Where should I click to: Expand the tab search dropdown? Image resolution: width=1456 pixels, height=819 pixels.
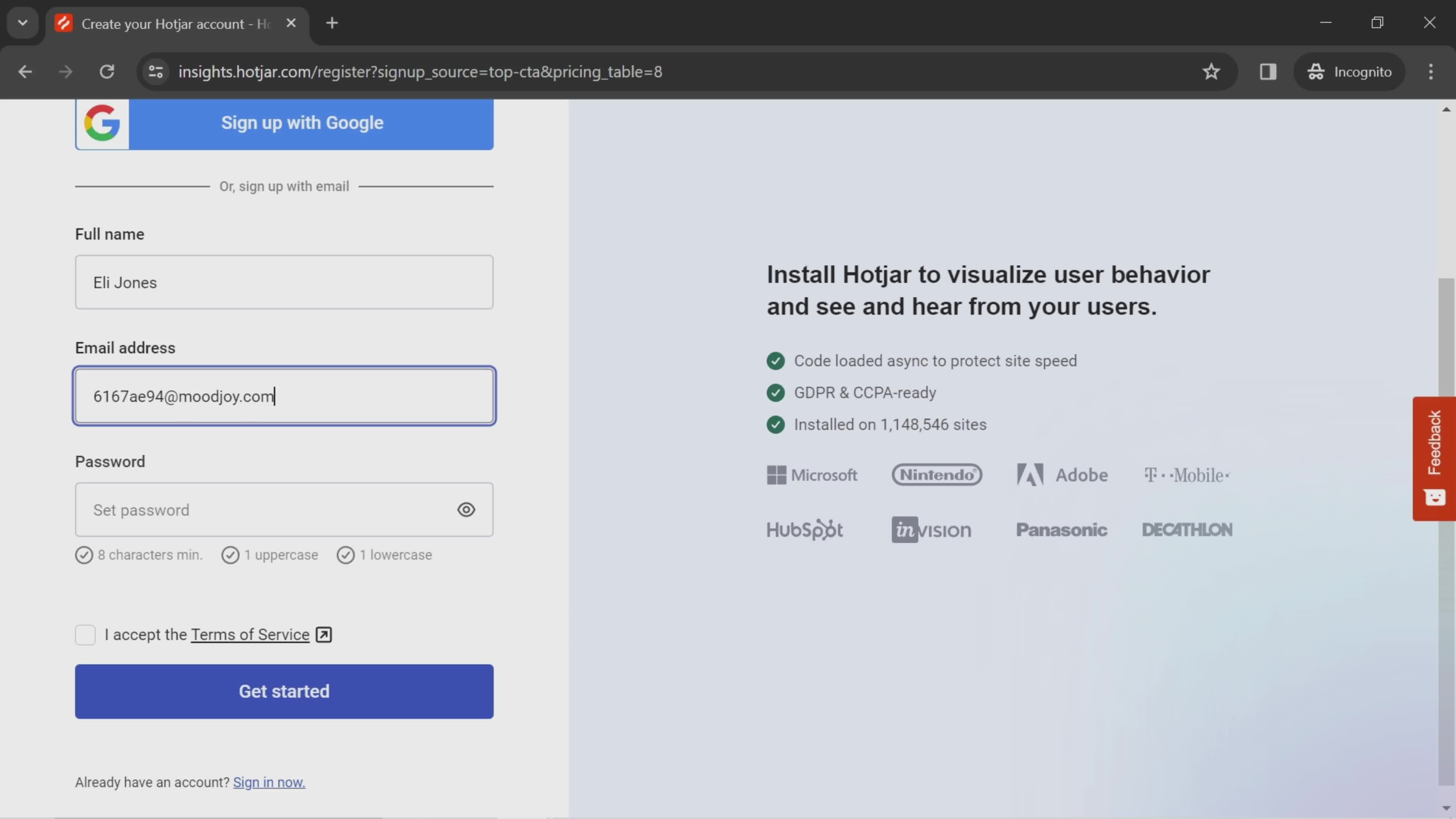tap(23, 23)
